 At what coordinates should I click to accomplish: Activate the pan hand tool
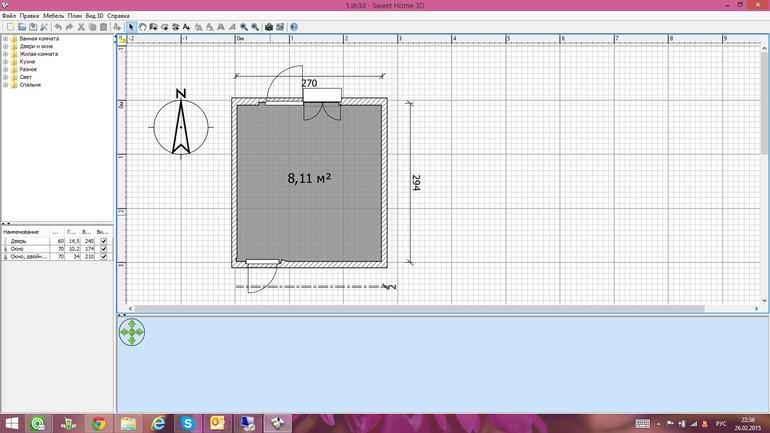[x=142, y=27]
